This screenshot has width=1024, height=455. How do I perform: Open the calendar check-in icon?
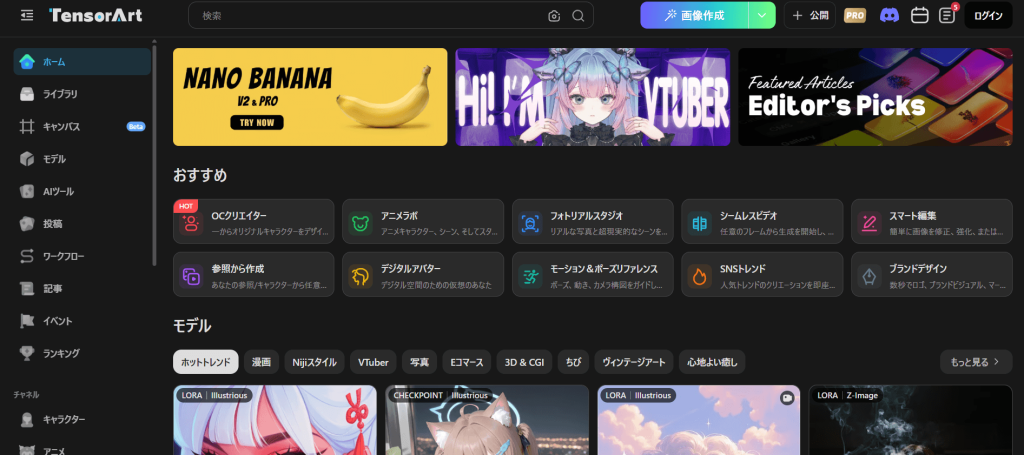pos(919,15)
